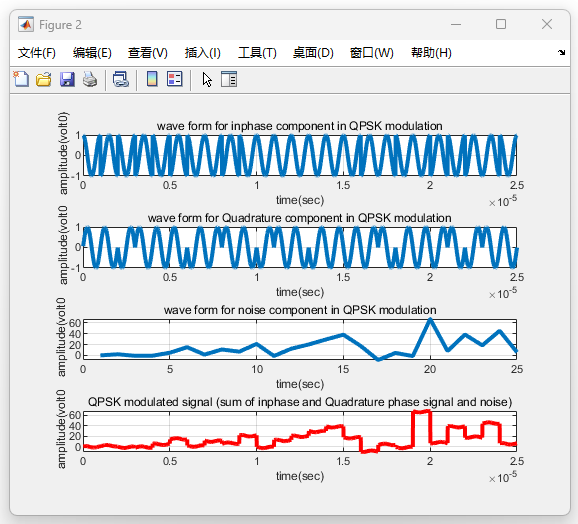Dock the figure using the menu bar arrow
Image resolution: width=578 pixels, height=524 pixels.
click(x=561, y=52)
